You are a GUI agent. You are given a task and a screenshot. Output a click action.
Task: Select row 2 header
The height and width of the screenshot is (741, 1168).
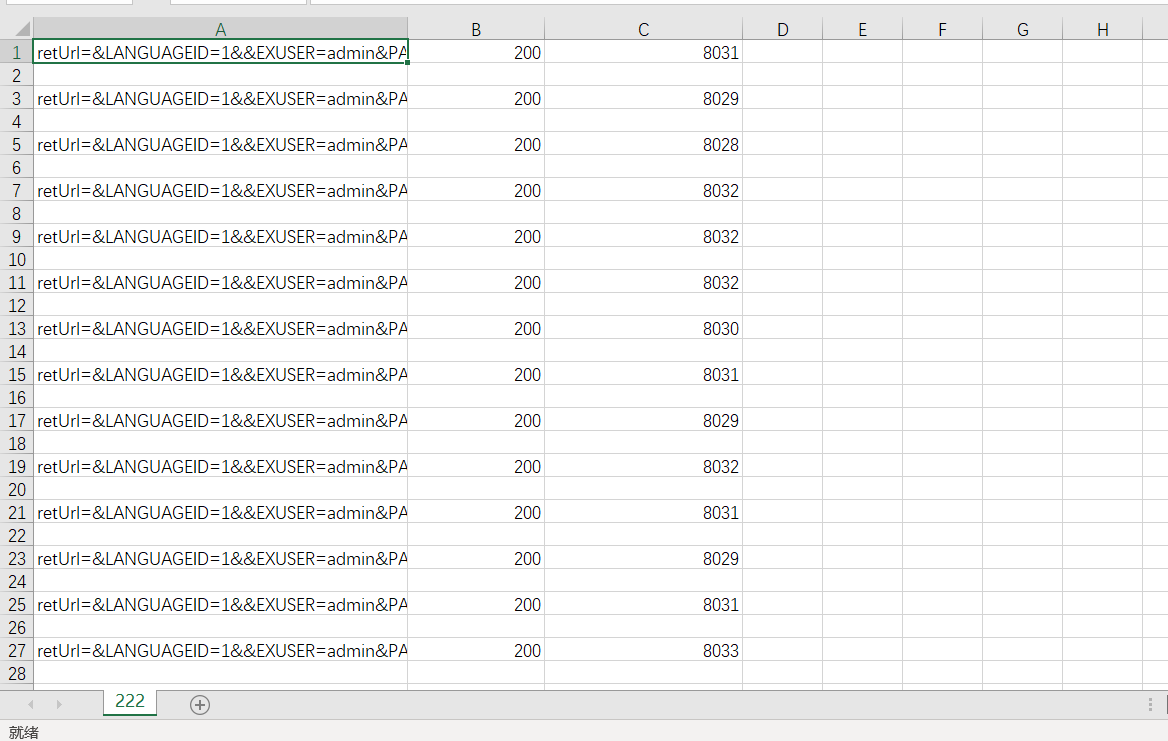pos(17,75)
